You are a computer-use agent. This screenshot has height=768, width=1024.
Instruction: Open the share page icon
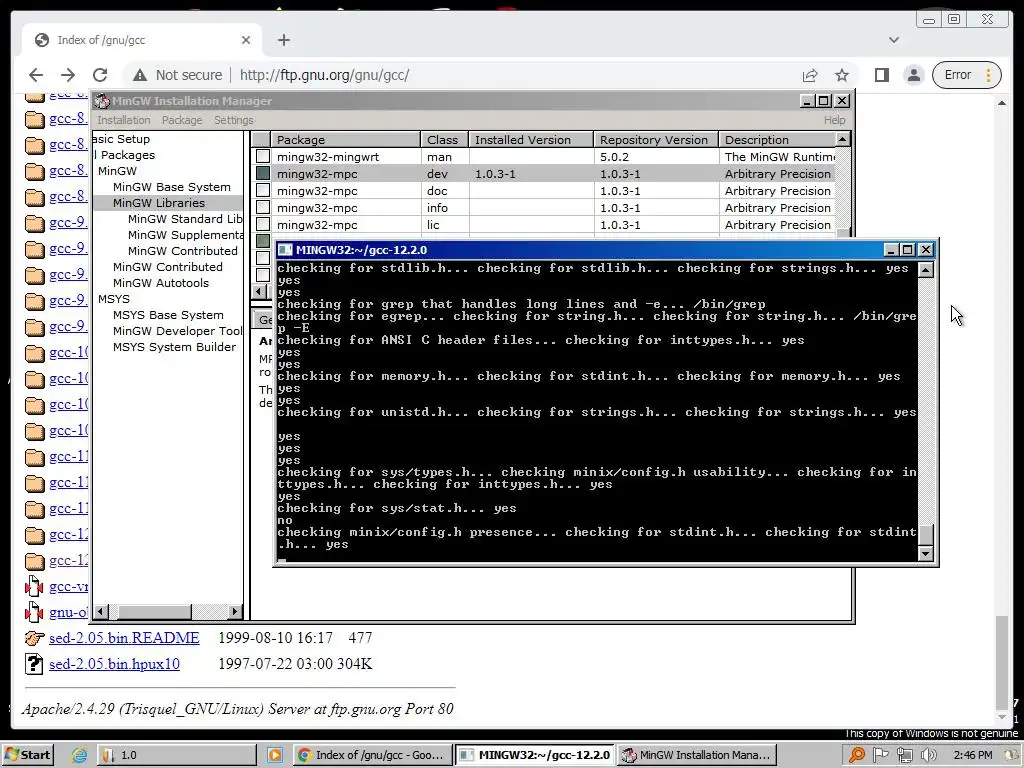point(810,75)
